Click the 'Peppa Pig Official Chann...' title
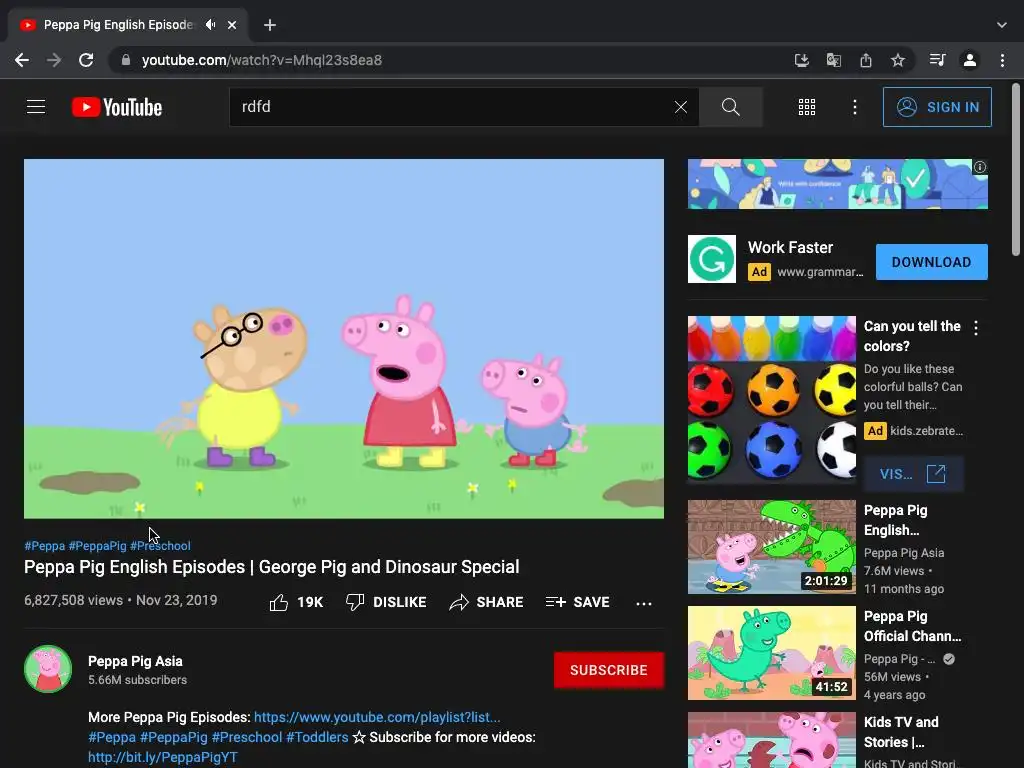Screen dimensions: 1024x768 click(912, 626)
